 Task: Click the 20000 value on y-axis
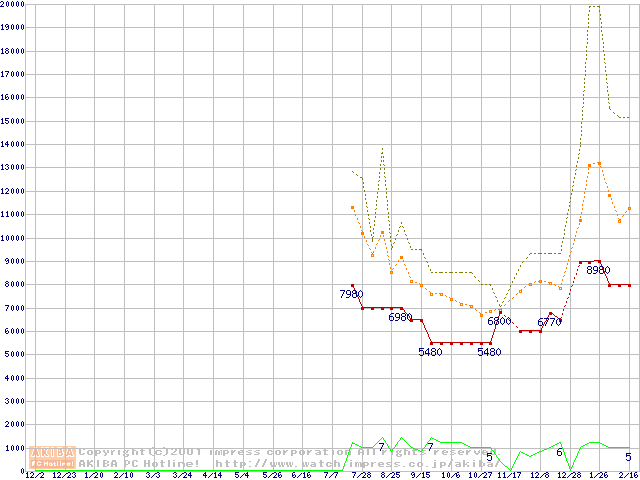click(x=13, y=4)
